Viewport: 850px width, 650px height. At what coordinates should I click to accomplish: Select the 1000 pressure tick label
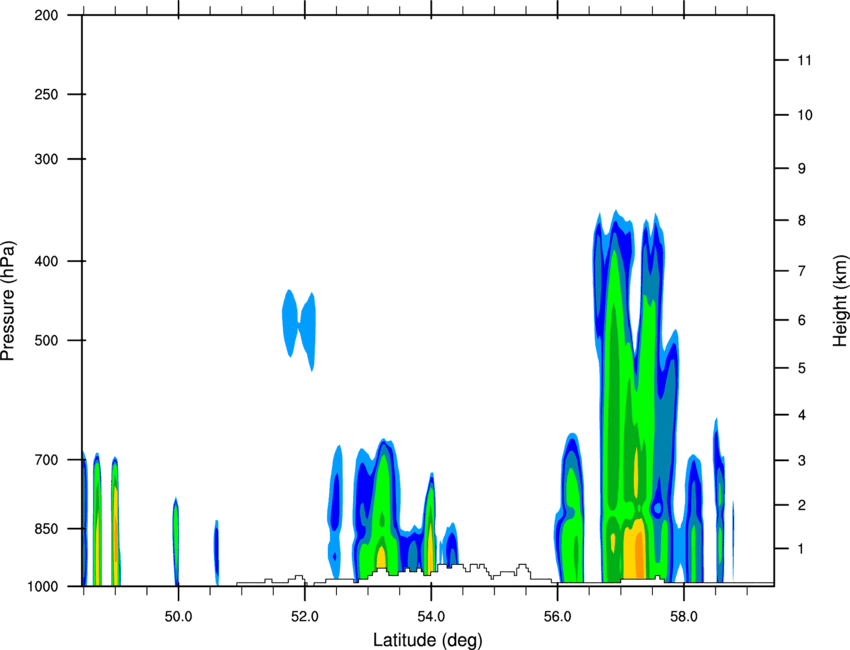click(x=43, y=587)
